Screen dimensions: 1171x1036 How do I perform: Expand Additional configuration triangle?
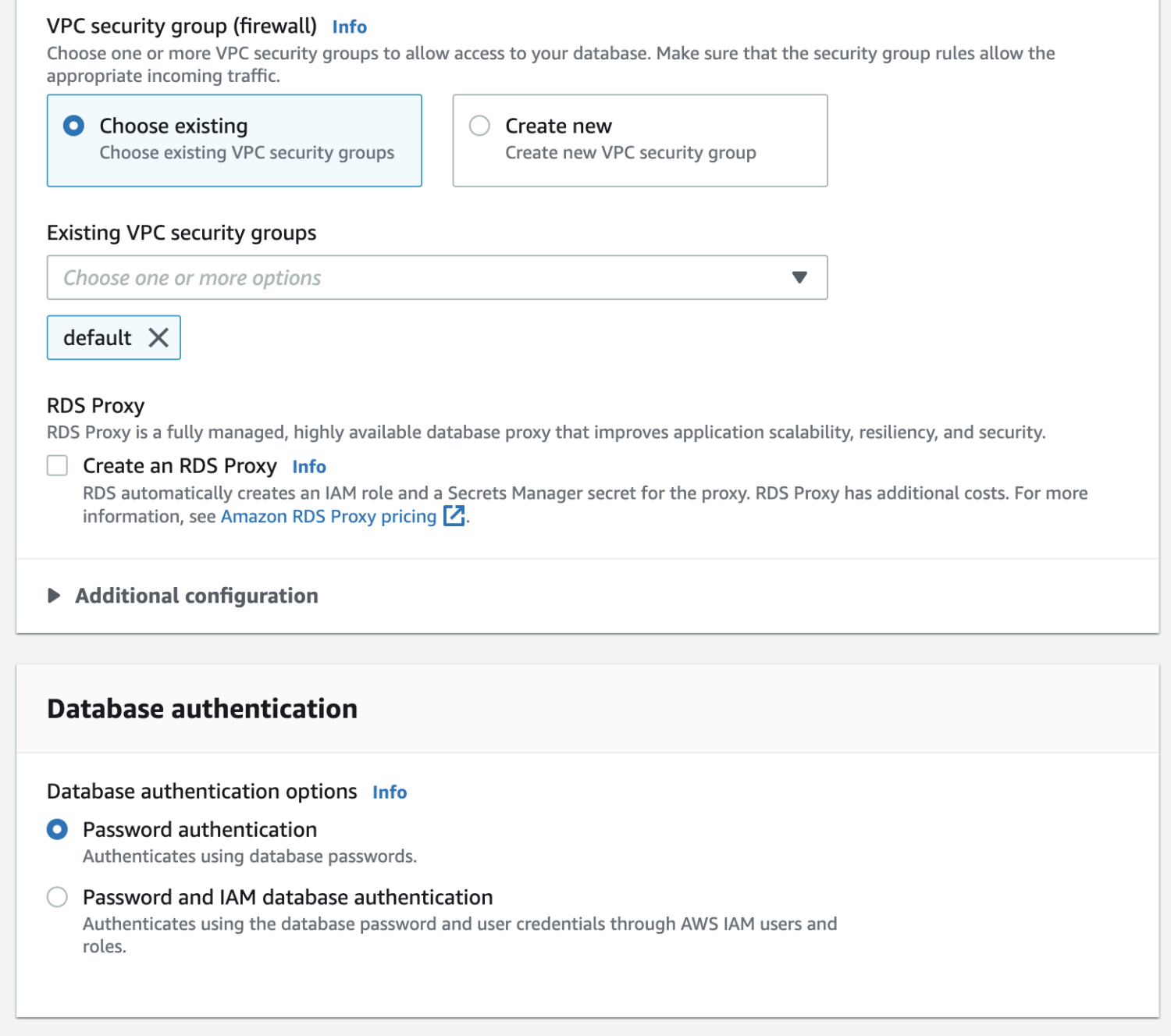click(54, 596)
